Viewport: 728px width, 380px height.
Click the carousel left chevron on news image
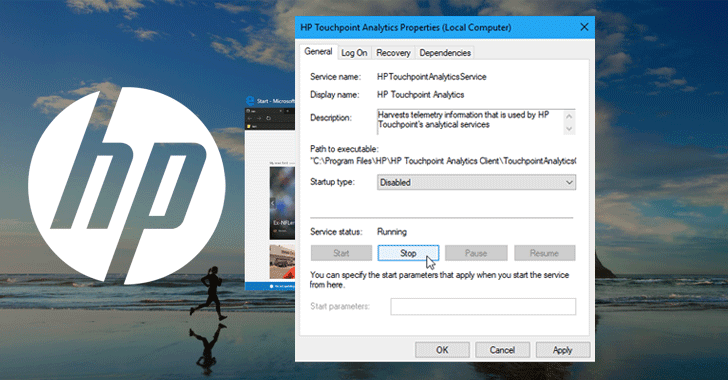pos(273,203)
